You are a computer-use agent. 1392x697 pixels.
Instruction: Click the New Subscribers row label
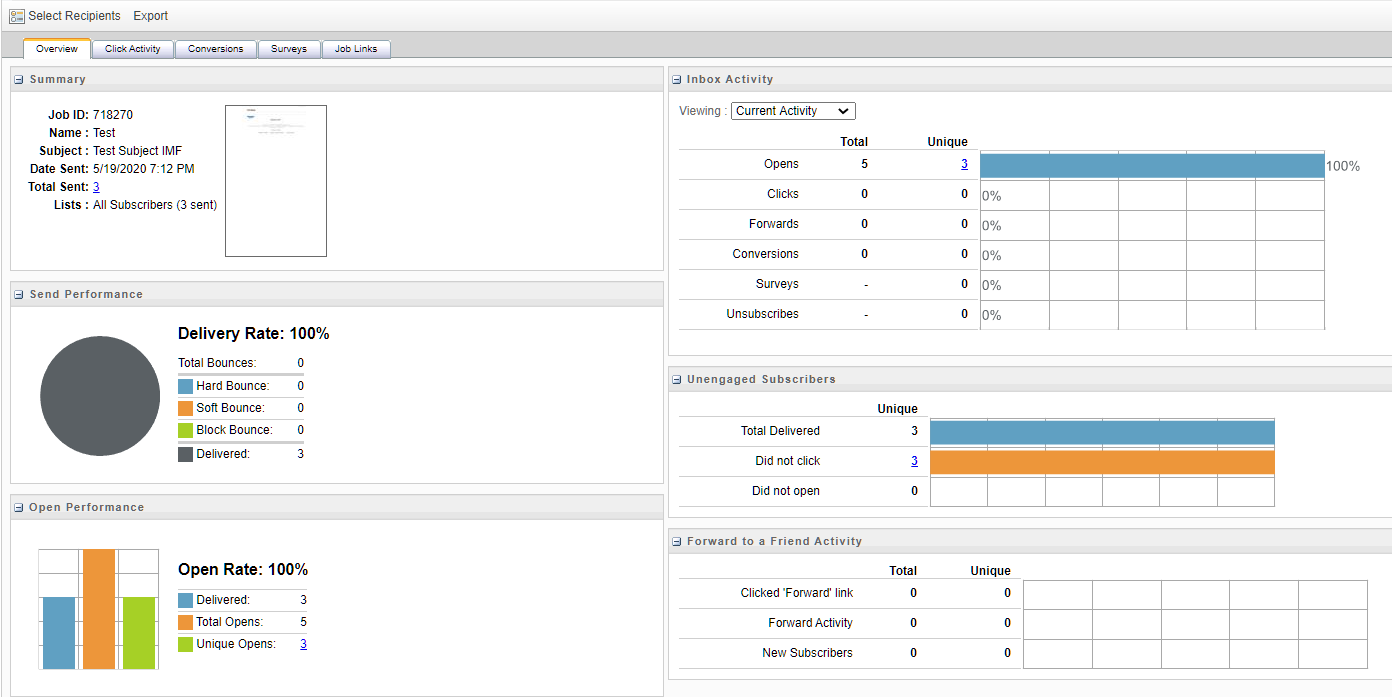coord(808,653)
